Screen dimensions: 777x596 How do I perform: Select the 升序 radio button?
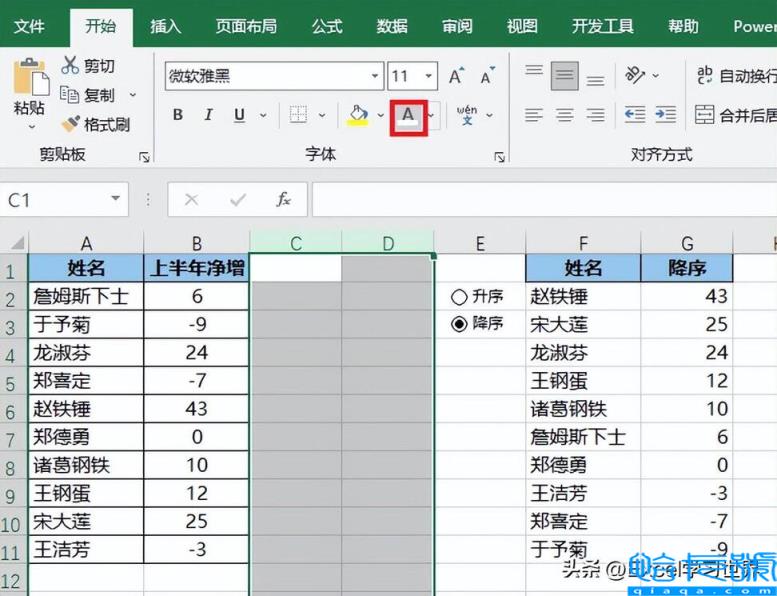click(459, 297)
